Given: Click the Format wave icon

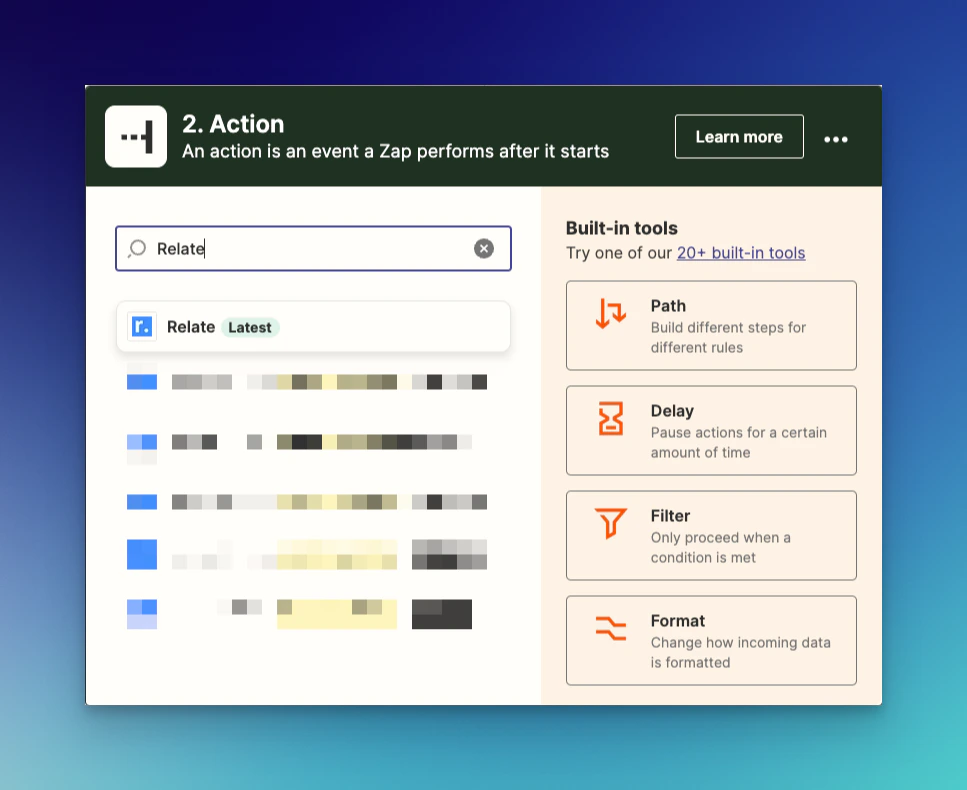Looking at the screenshot, I should tap(611, 628).
